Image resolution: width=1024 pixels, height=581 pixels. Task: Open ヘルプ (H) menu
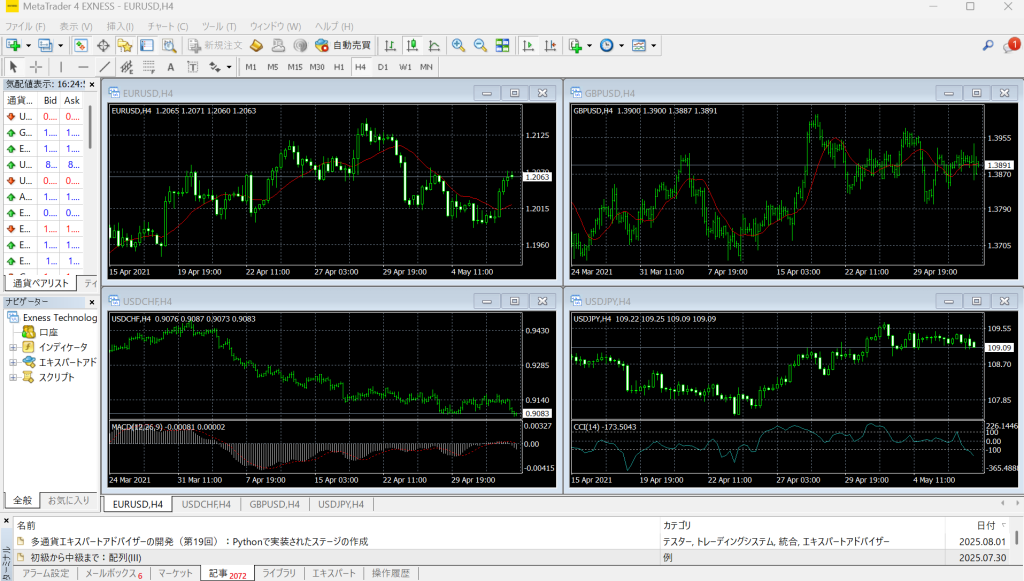pyautogui.click(x=334, y=26)
